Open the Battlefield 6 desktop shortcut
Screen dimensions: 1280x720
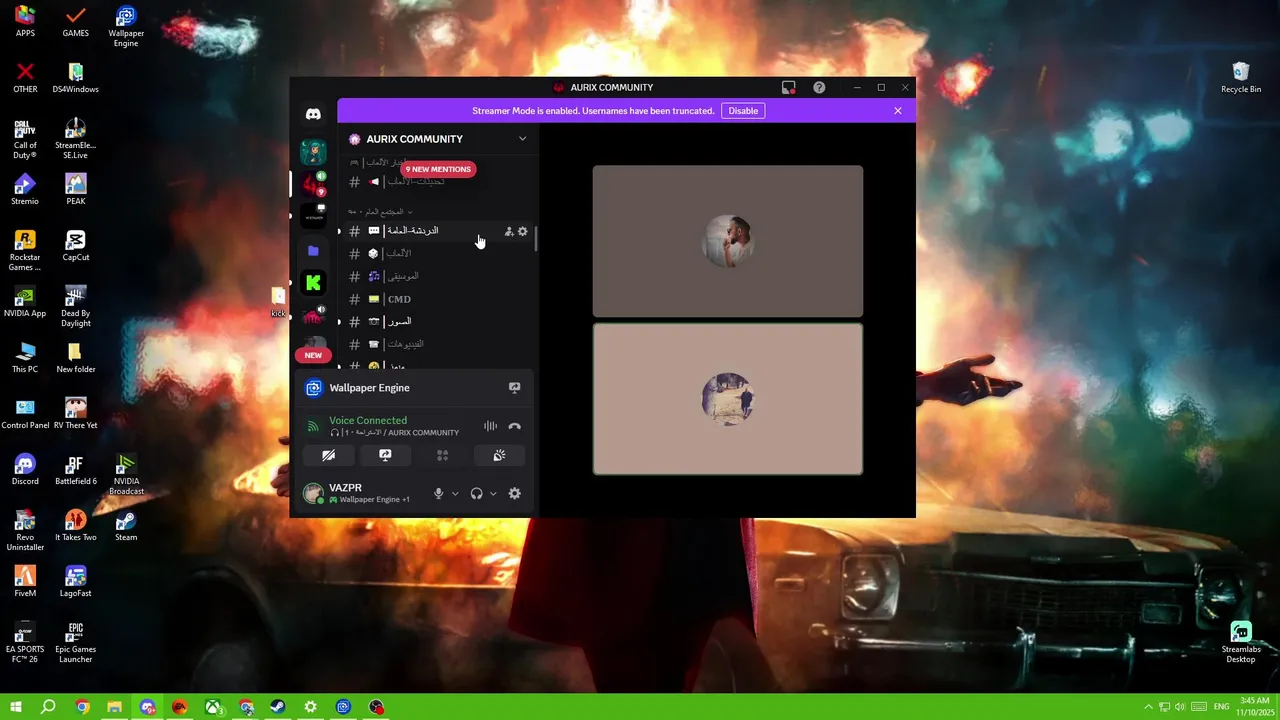tap(76, 470)
